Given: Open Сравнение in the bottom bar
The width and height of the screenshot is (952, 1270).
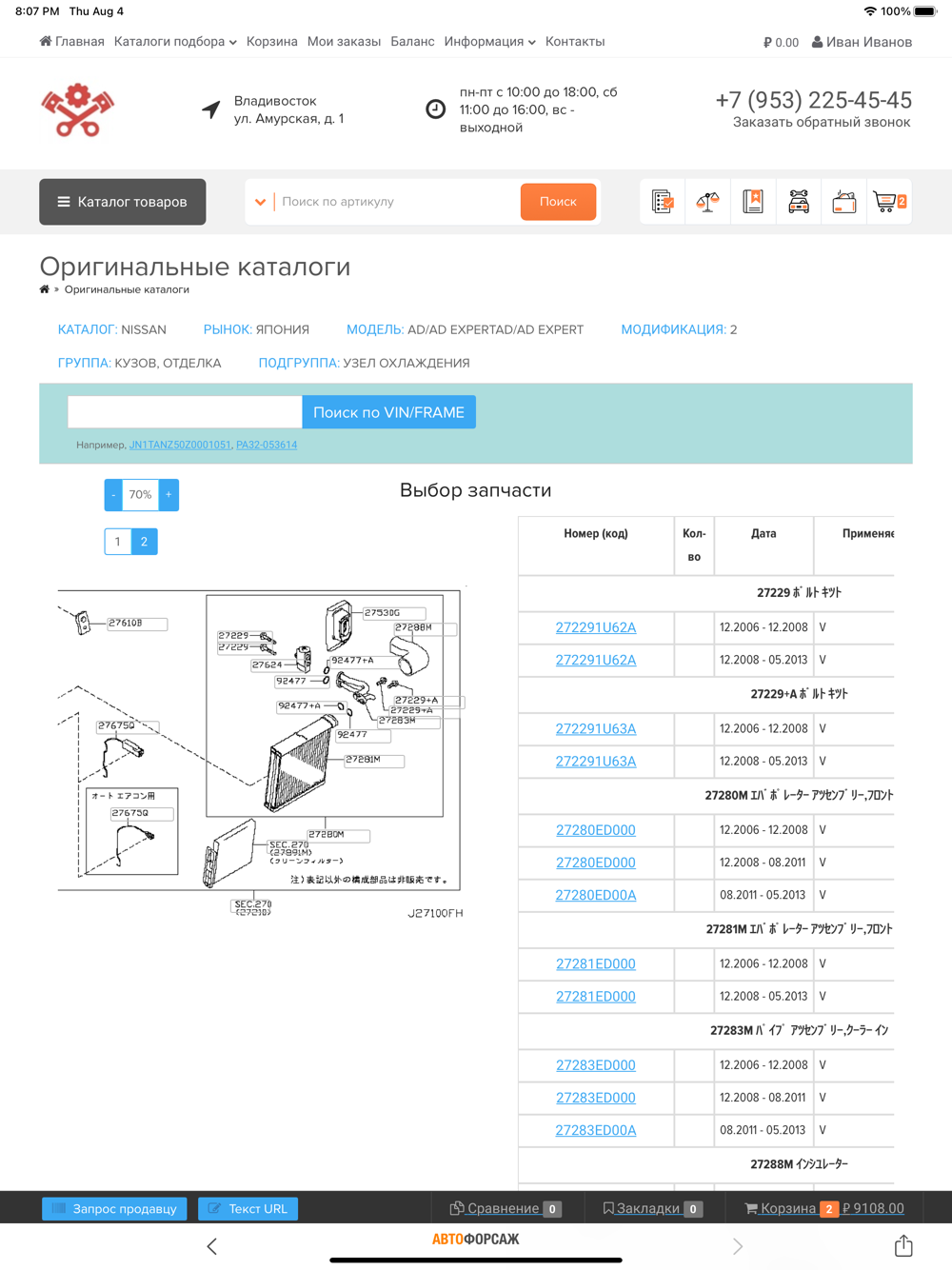Looking at the screenshot, I should 505,1209.
